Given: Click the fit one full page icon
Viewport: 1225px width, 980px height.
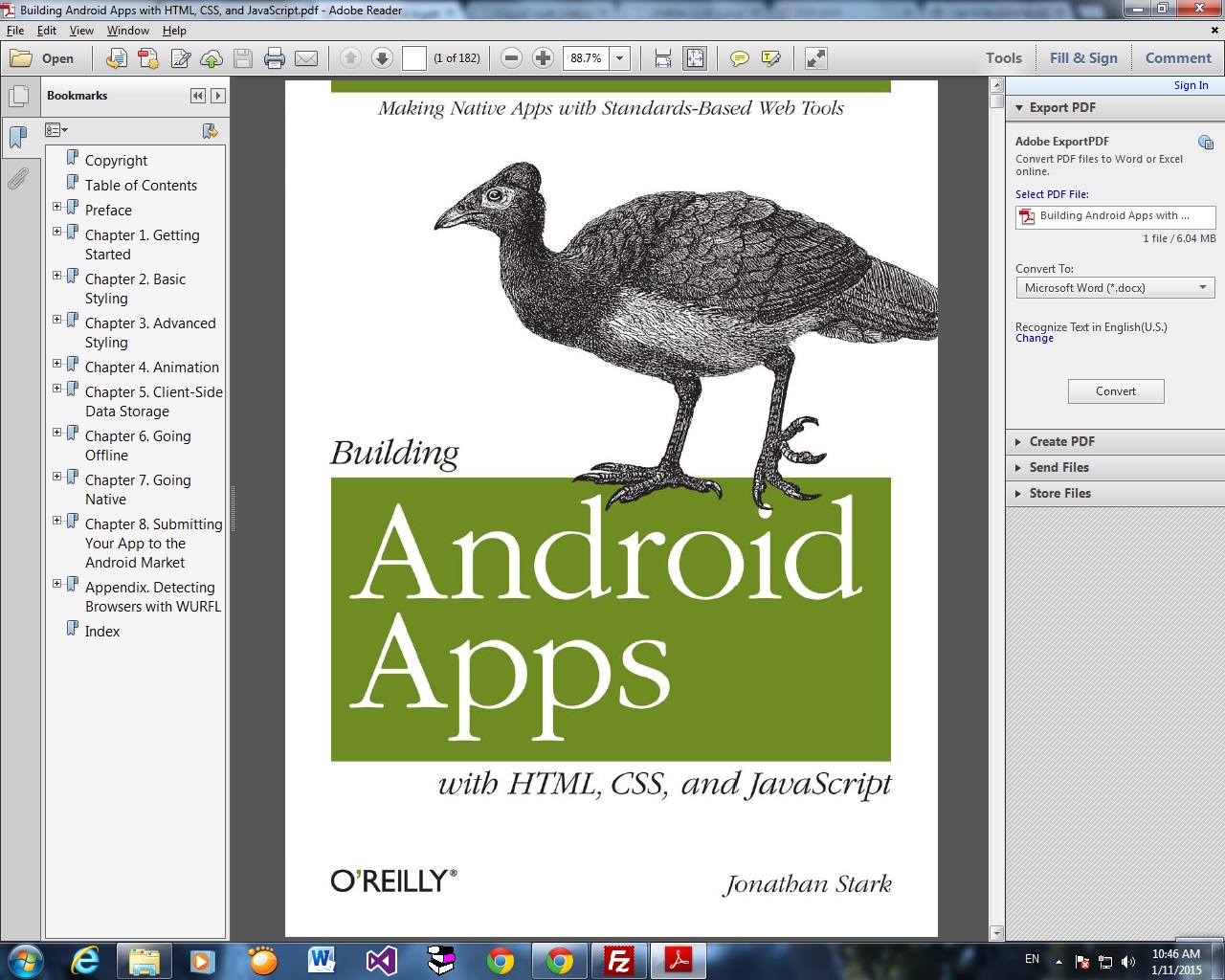Looking at the screenshot, I should (695, 58).
